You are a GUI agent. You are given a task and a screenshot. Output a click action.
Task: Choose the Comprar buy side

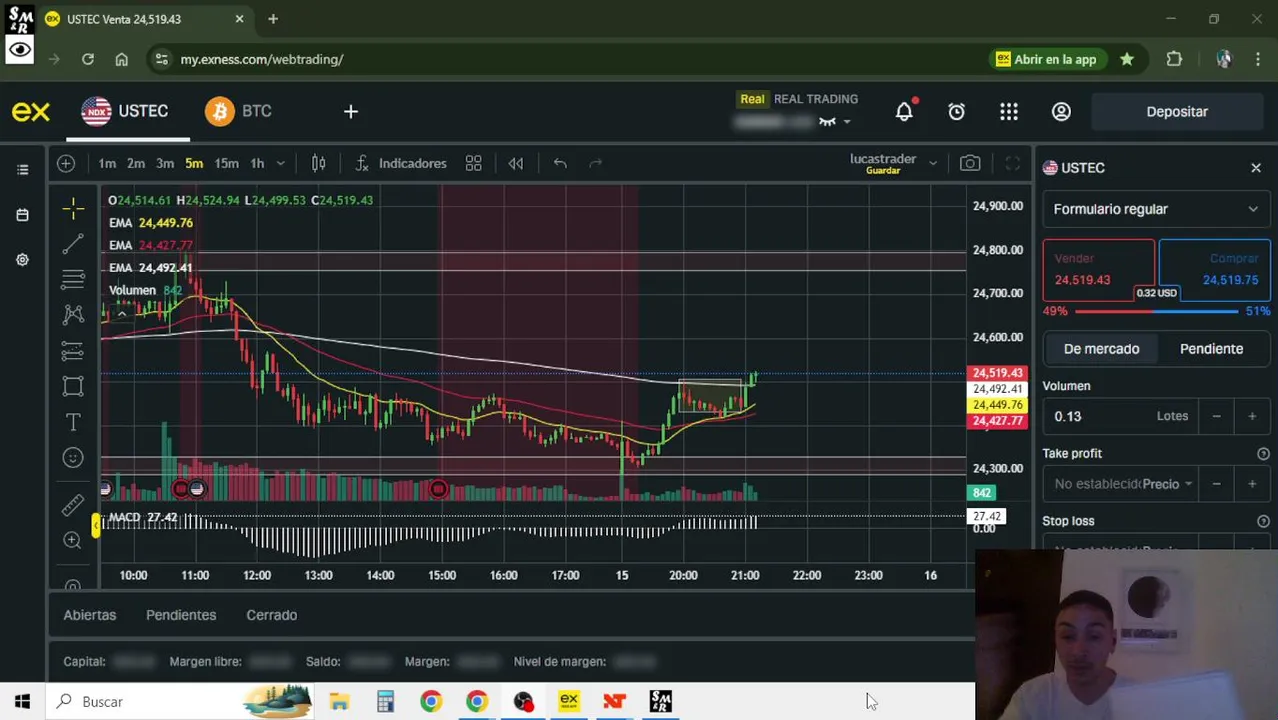tap(1214, 270)
